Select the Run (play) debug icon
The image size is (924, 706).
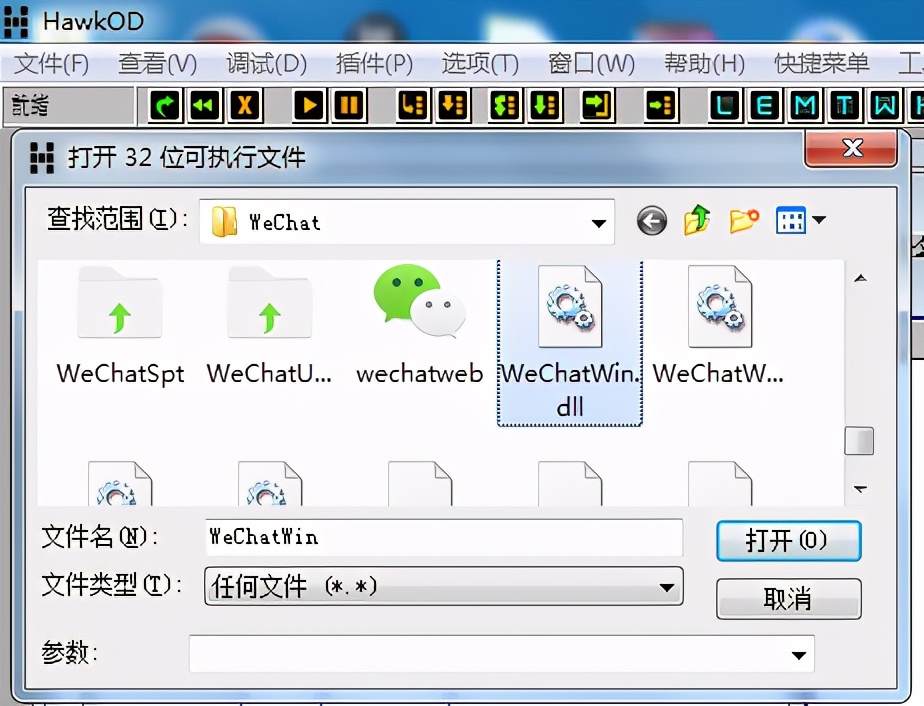(x=308, y=105)
